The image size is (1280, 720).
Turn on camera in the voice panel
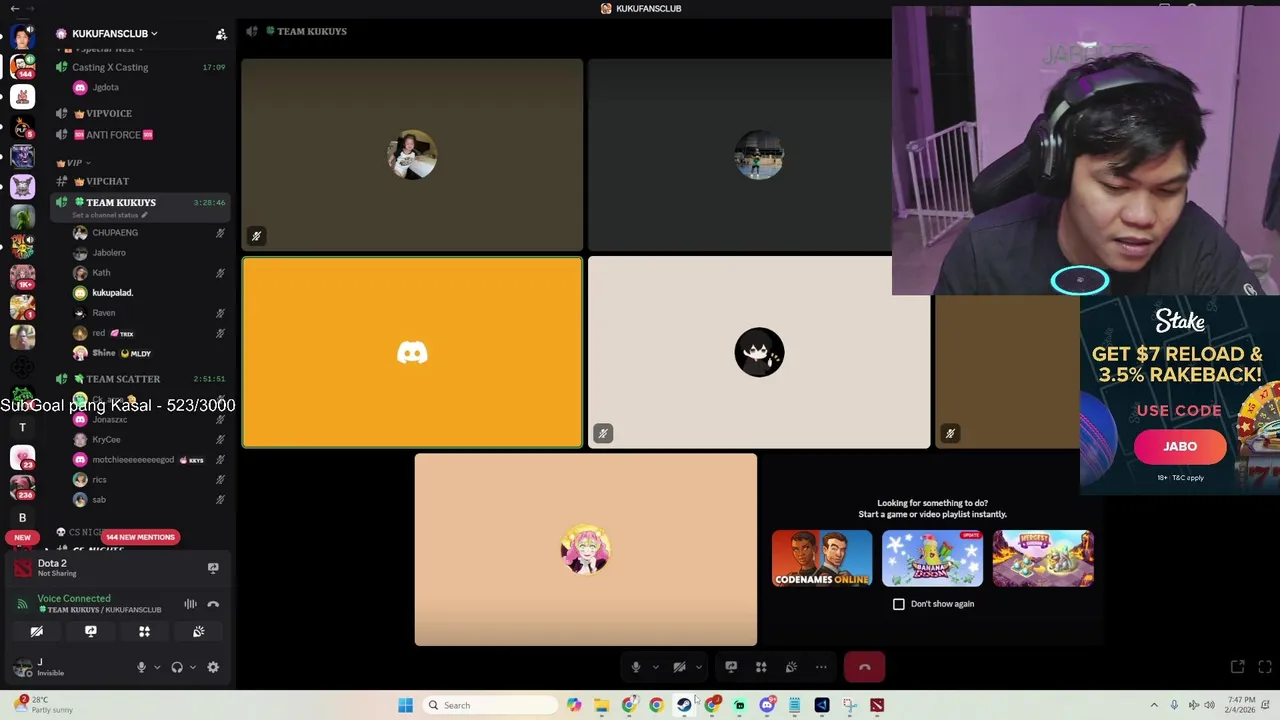[37, 631]
